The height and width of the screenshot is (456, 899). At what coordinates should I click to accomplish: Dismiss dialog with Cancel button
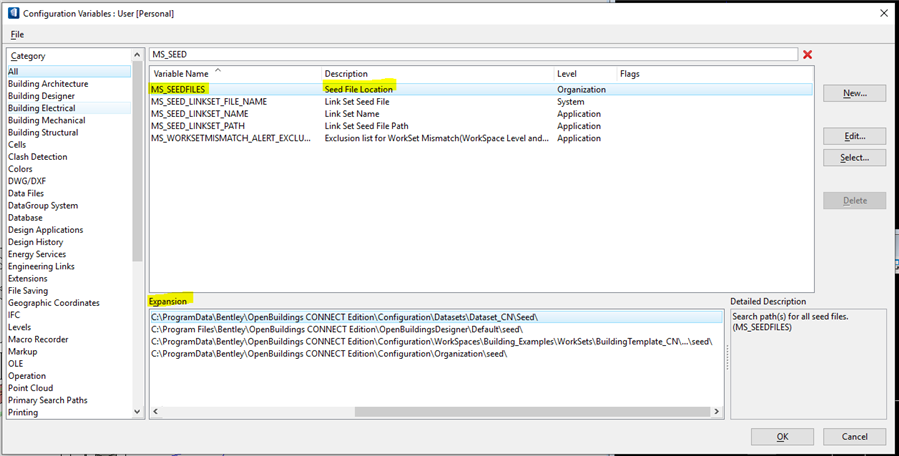click(x=854, y=436)
